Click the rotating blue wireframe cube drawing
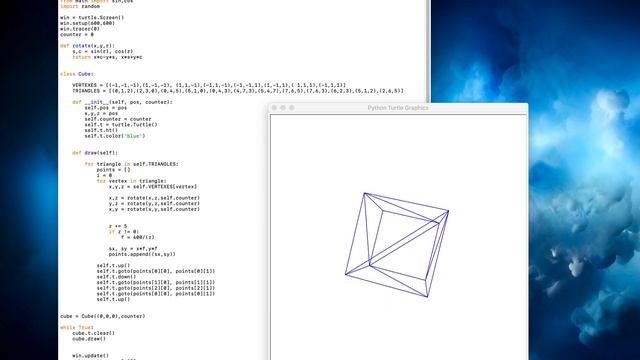The width and height of the screenshot is (640, 360). pyautogui.click(x=397, y=244)
